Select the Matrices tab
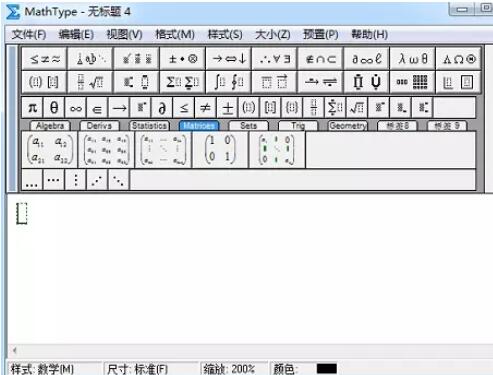This screenshot has width=493, height=375. 199,126
